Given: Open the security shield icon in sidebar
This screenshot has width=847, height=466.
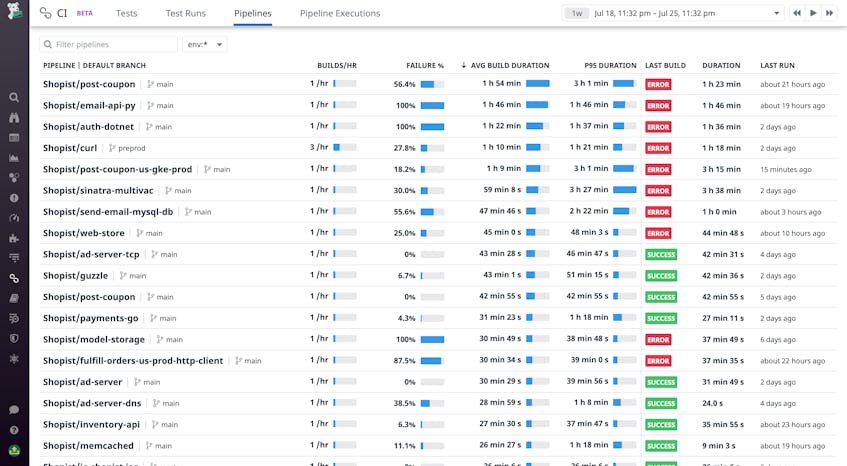Looking at the screenshot, I should tap(14, 339).
